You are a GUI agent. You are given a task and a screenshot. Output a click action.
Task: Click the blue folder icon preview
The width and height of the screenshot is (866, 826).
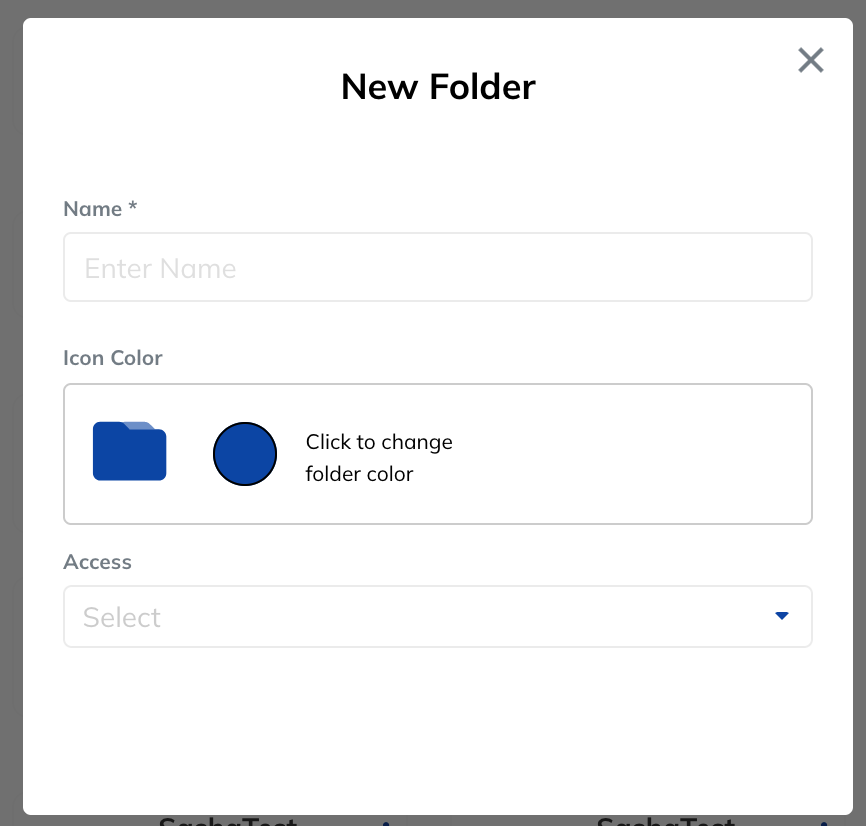(129, 451)
